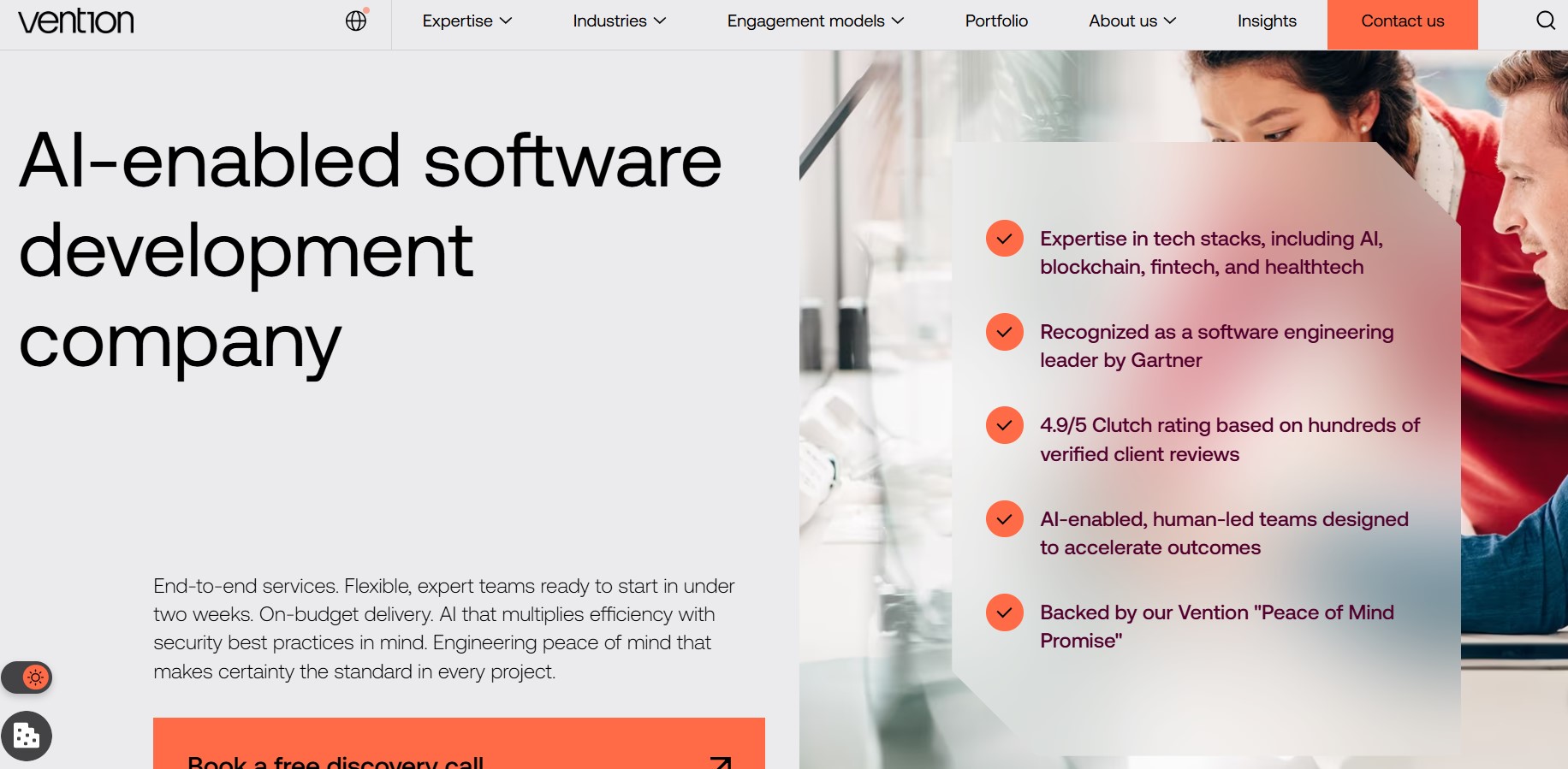The width and height of the screenshot is (1568, 769).
Task: Click arrow icon on discovery call button
Action: tap(720, 760)
